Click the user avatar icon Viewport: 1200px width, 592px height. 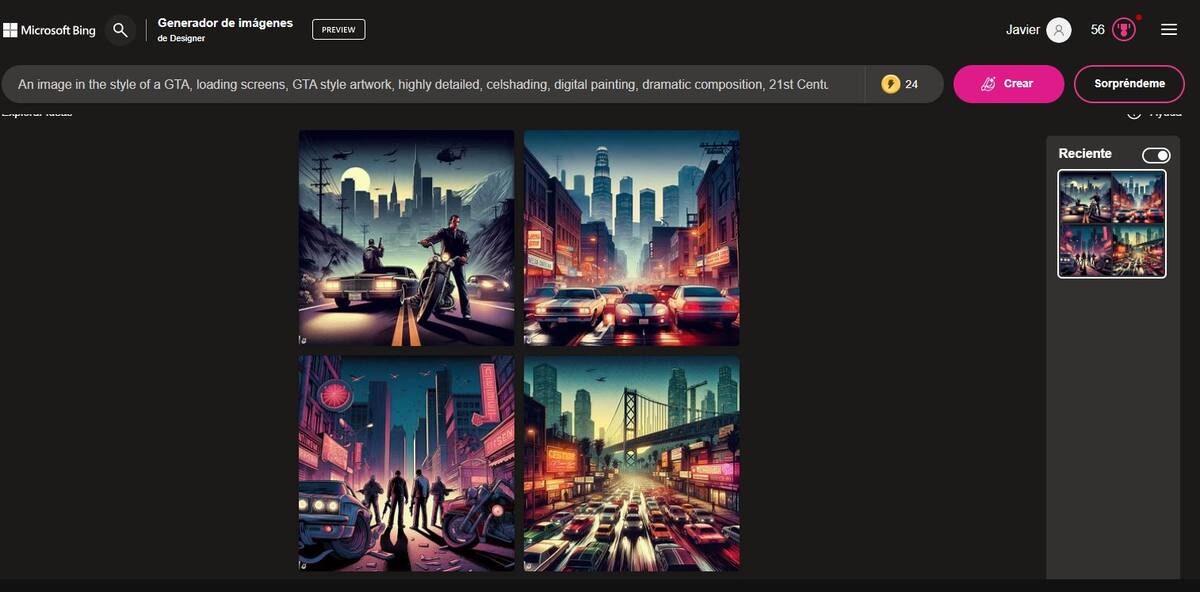[1058, 30]
